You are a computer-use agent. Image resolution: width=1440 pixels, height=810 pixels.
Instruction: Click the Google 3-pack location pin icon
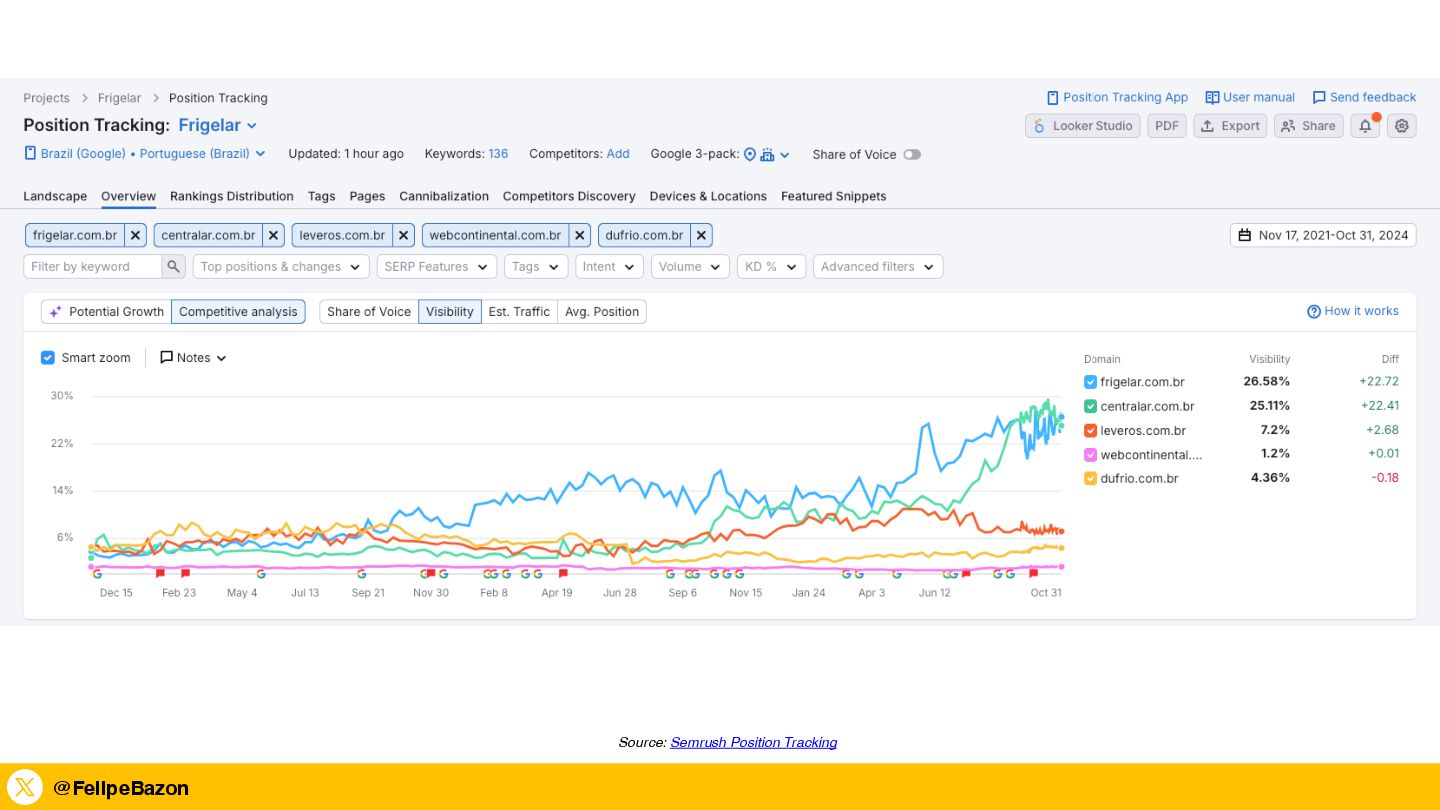(750, 154)
